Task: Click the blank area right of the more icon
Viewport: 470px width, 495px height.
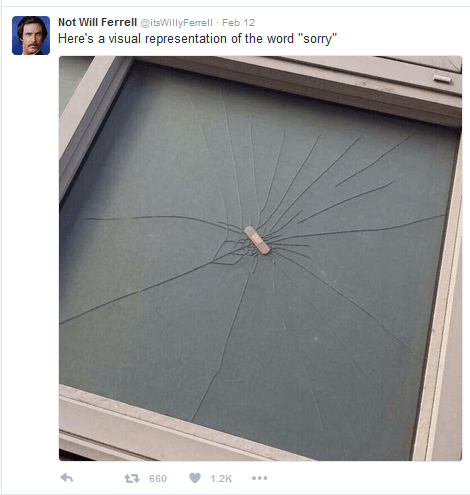Action: tap(367, 478)
